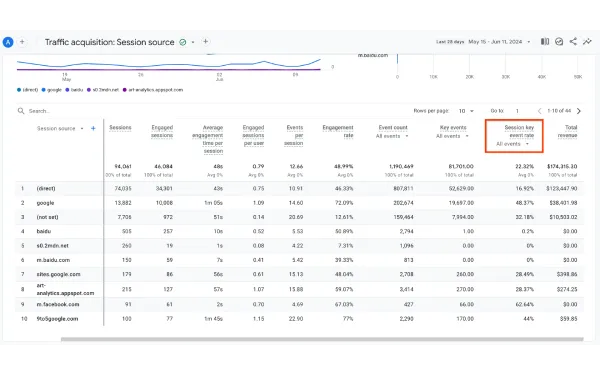The image size is (600, 375).
Task: Sort by Engagement rate column header
Action: point(338,131)
